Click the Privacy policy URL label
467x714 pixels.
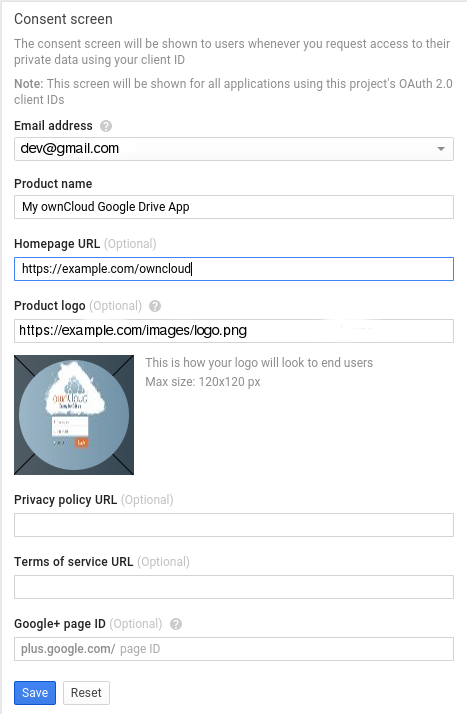66,500
